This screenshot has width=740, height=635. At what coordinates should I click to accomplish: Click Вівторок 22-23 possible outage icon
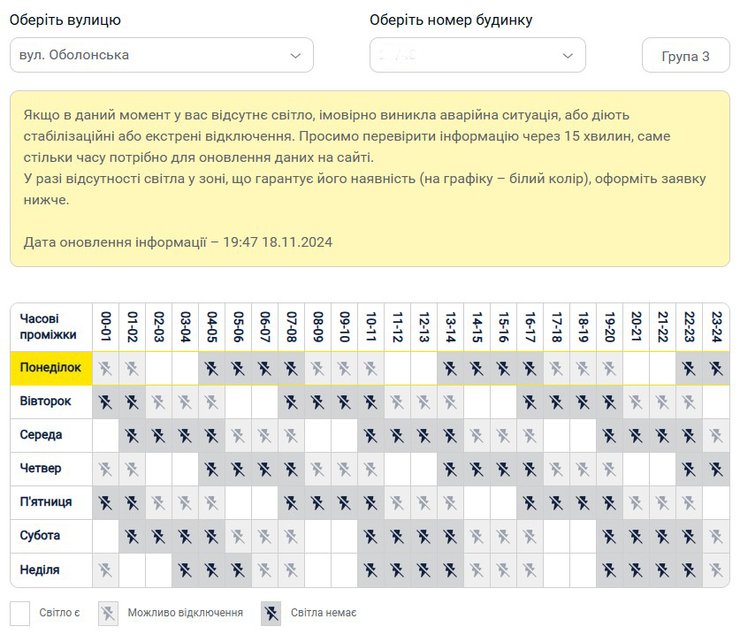point(689,402)
